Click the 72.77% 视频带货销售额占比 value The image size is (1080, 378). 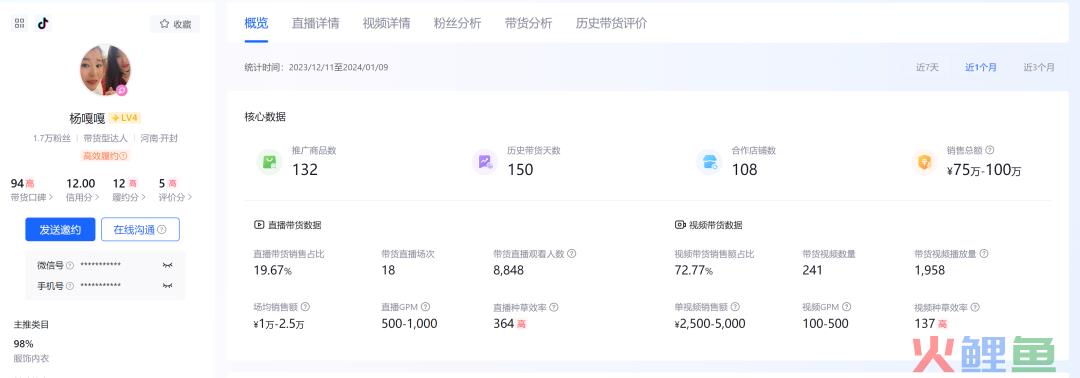click(694, 271)
